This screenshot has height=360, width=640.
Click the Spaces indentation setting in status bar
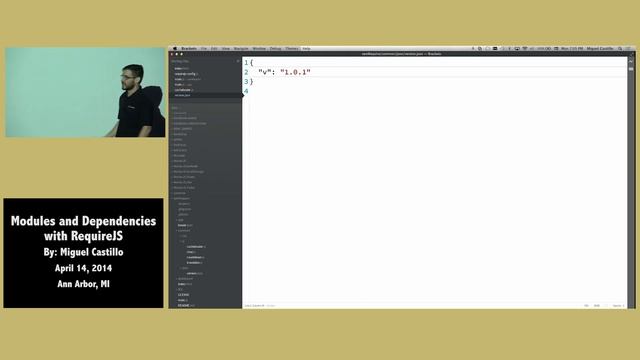click(618, 305)
